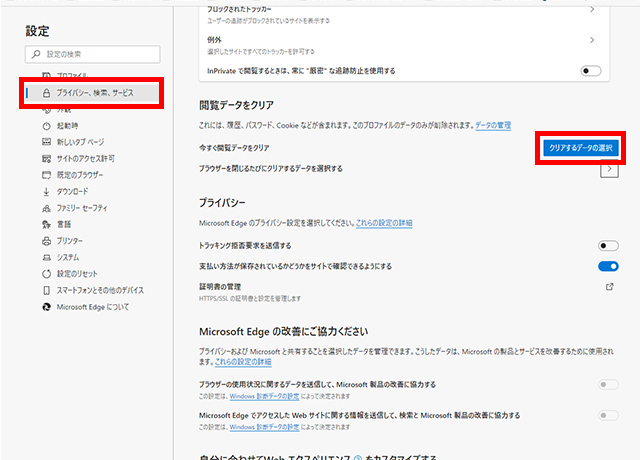This screenshot has width=640, height=460.
Task: Open clear data on browser close chevron
Action: [x=609, y=169]
